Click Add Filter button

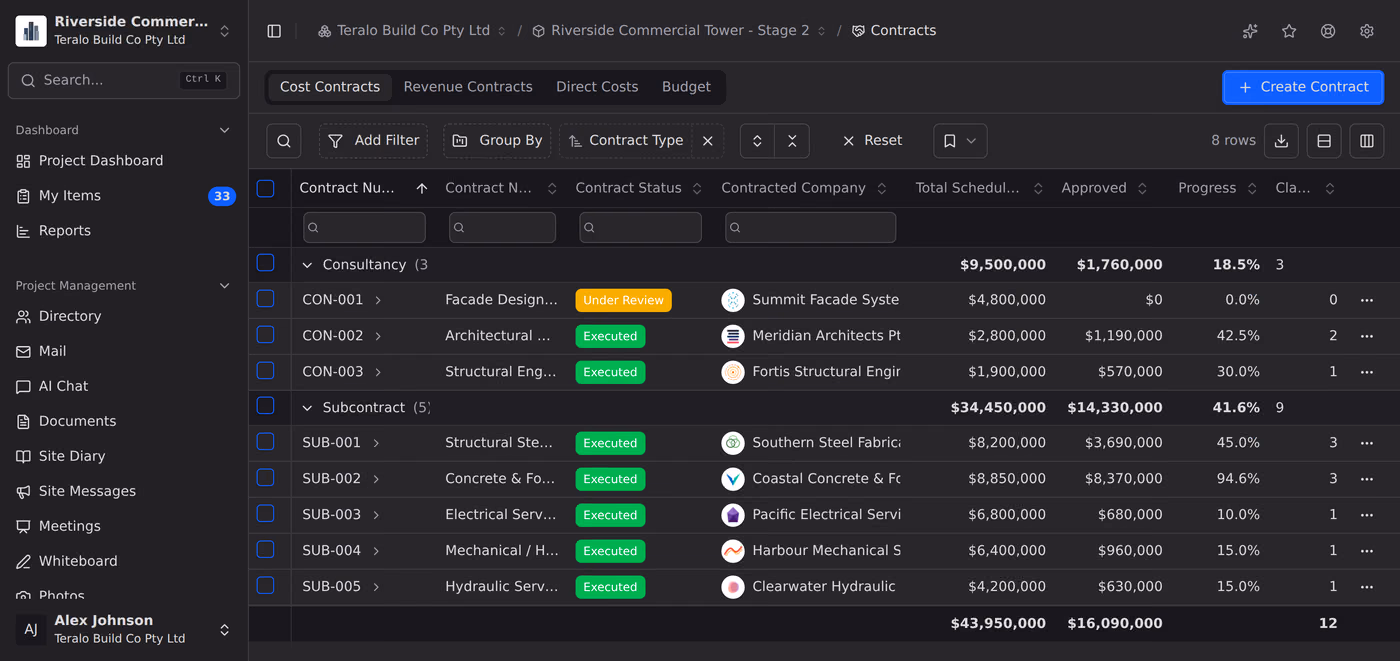tap(373, 141)
